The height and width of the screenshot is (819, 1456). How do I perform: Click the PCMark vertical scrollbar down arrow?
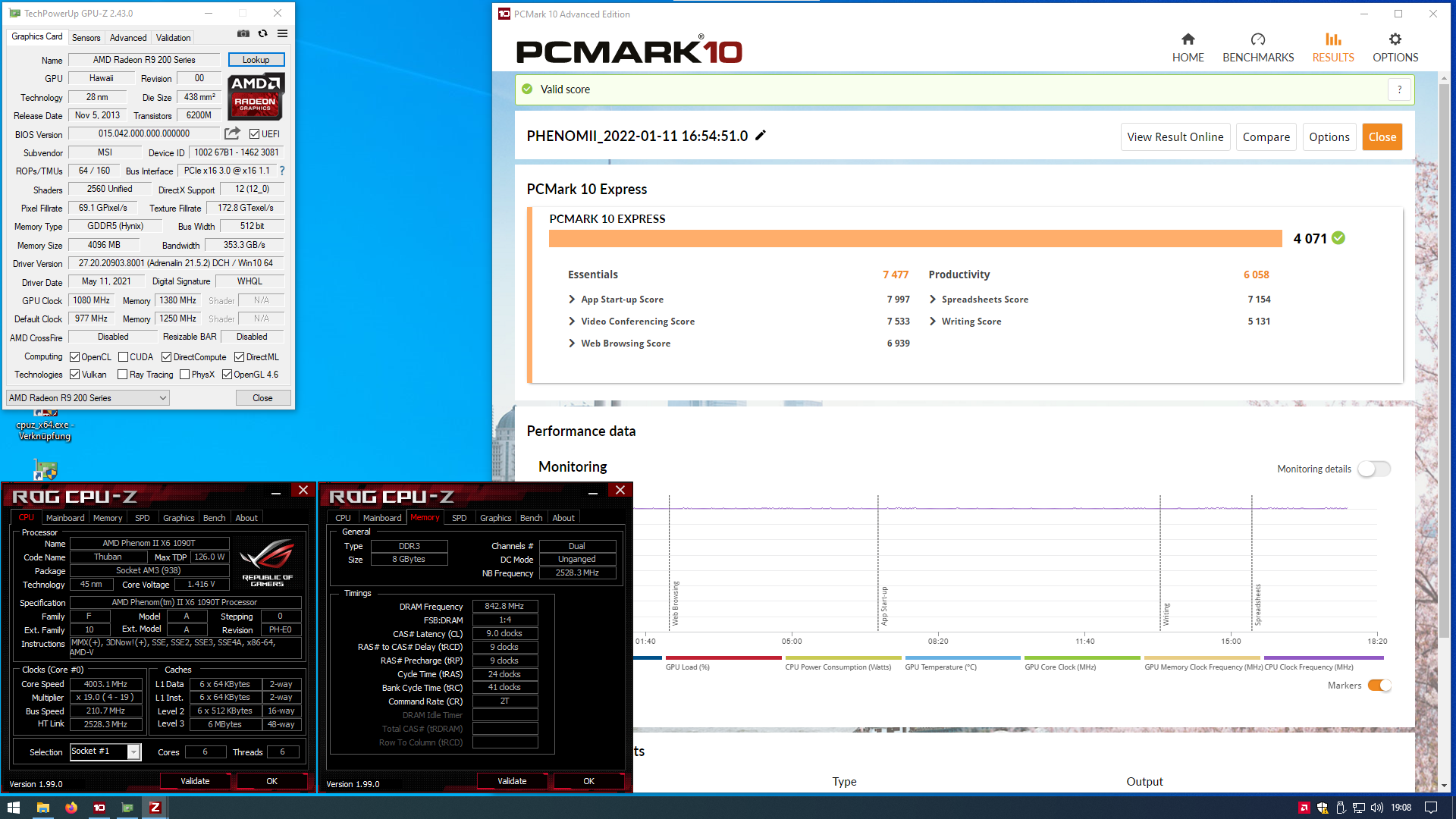(1444, 785)
